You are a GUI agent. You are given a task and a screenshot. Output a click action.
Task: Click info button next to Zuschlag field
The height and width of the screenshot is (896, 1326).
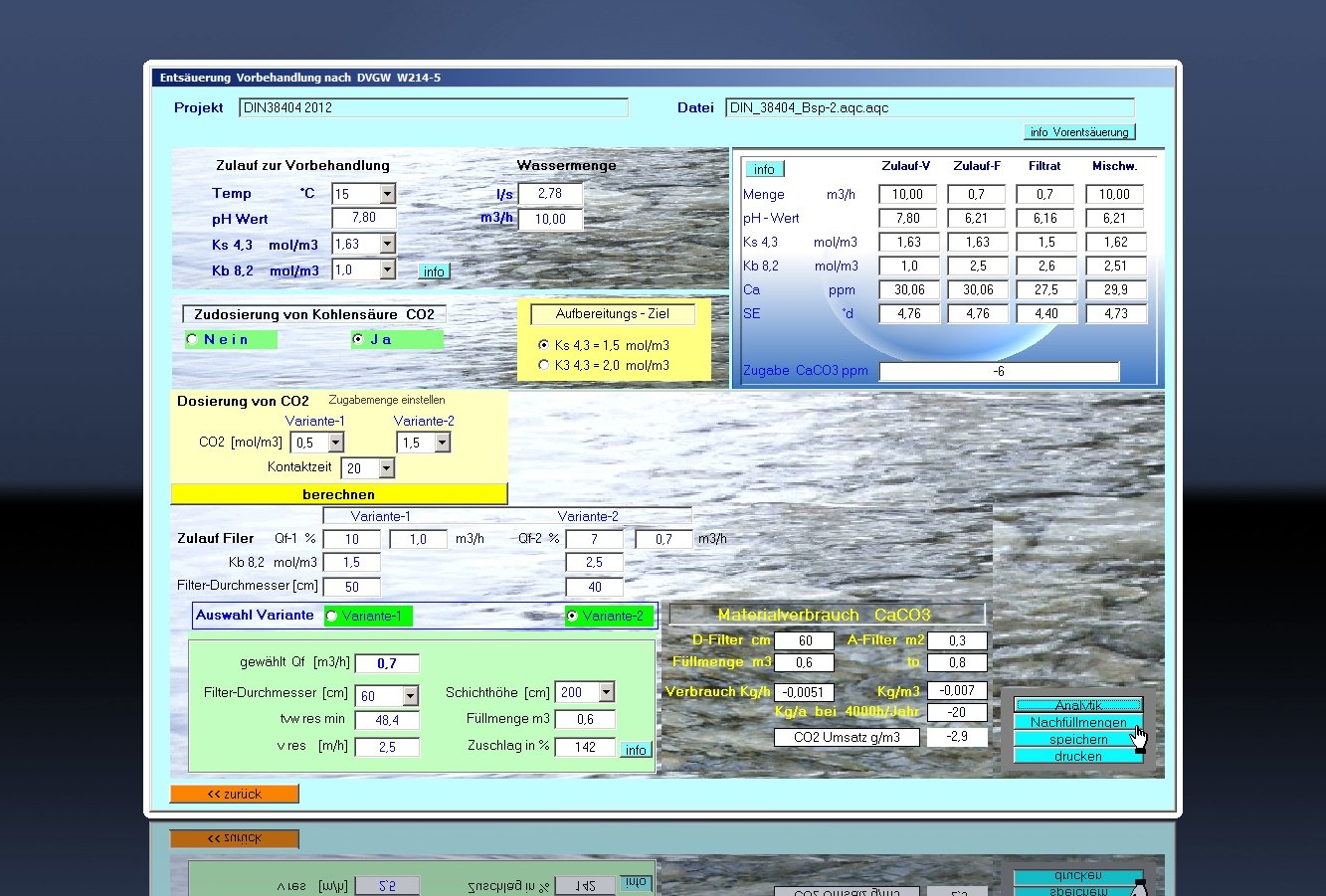coord(636,750)
